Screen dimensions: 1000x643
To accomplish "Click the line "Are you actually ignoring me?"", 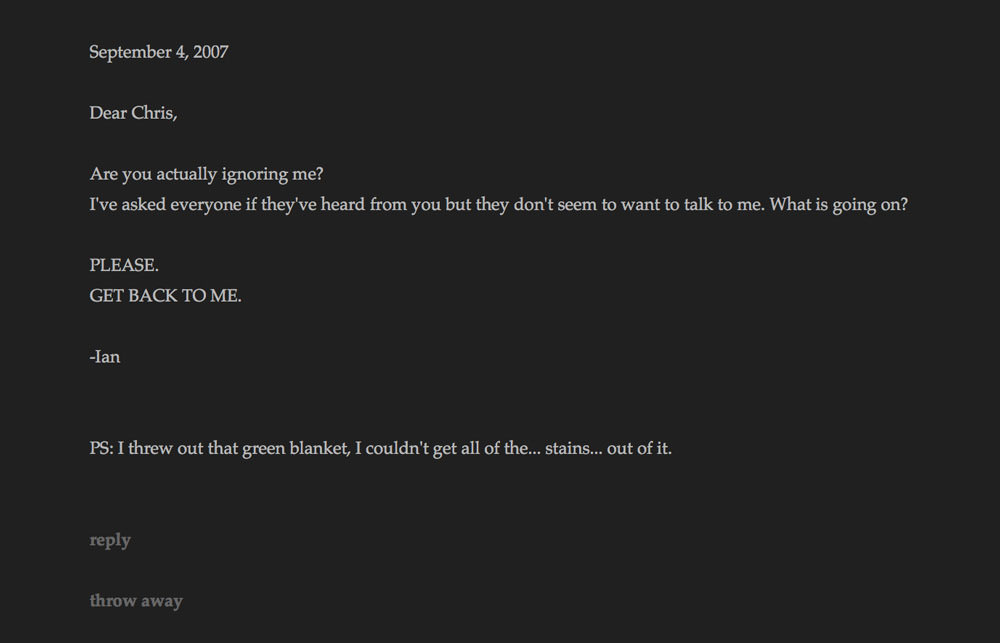I will pos(206,174).
